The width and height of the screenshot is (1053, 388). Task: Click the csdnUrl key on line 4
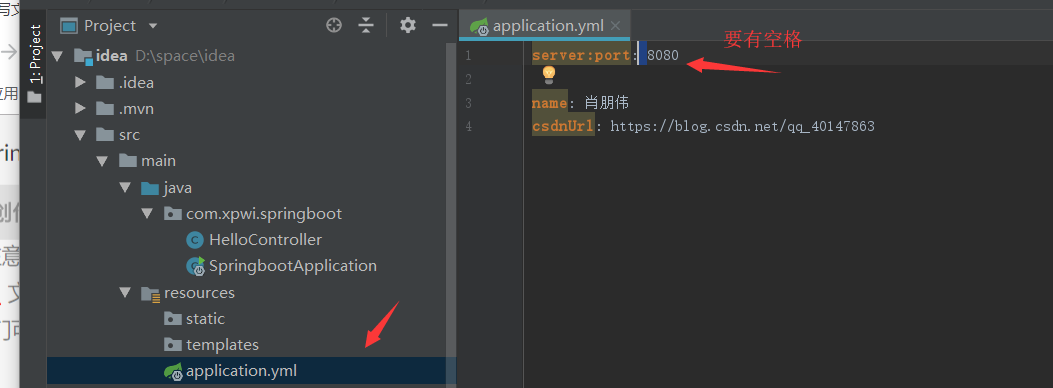[x=563, y=126]
